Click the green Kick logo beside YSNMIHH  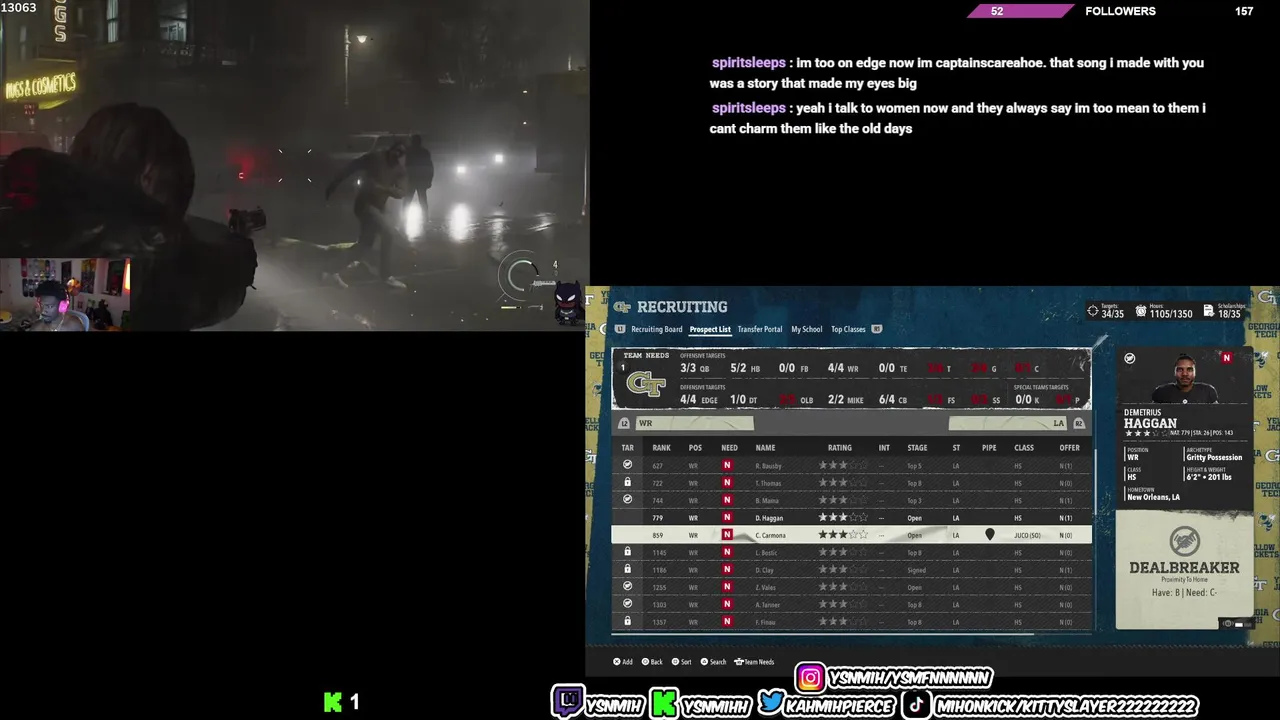click(x=663, y=703)
